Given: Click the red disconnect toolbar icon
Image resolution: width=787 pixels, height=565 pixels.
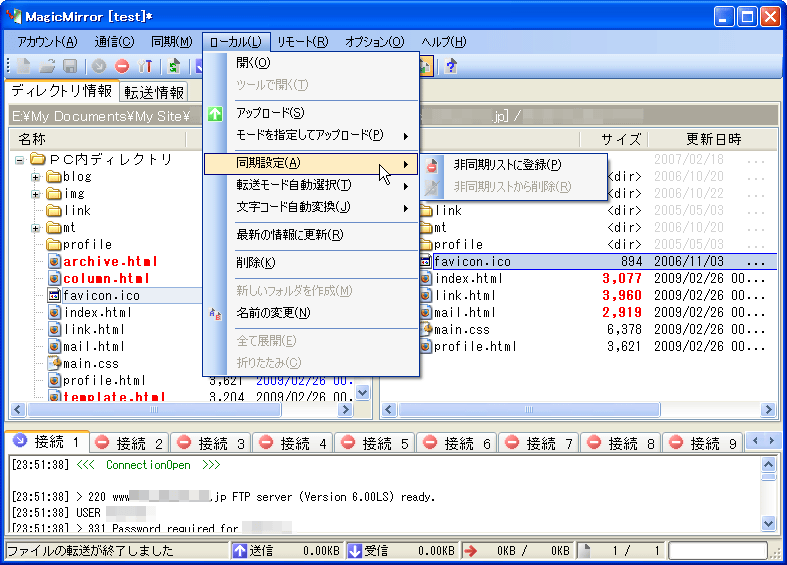Looking at the screenshot, I should click(x=121, y=66).
